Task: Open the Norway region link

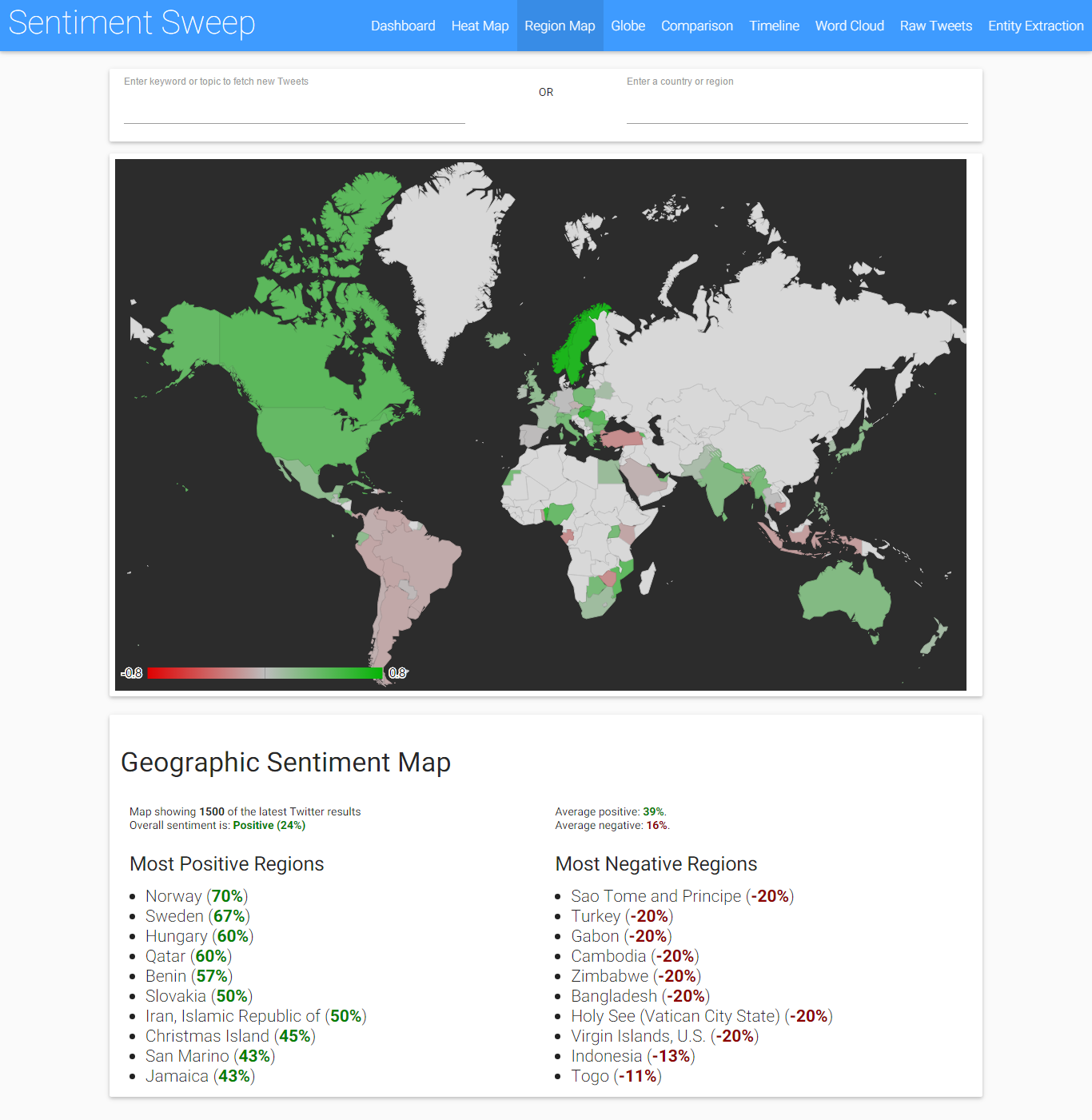Action: (x=173, y=896)
